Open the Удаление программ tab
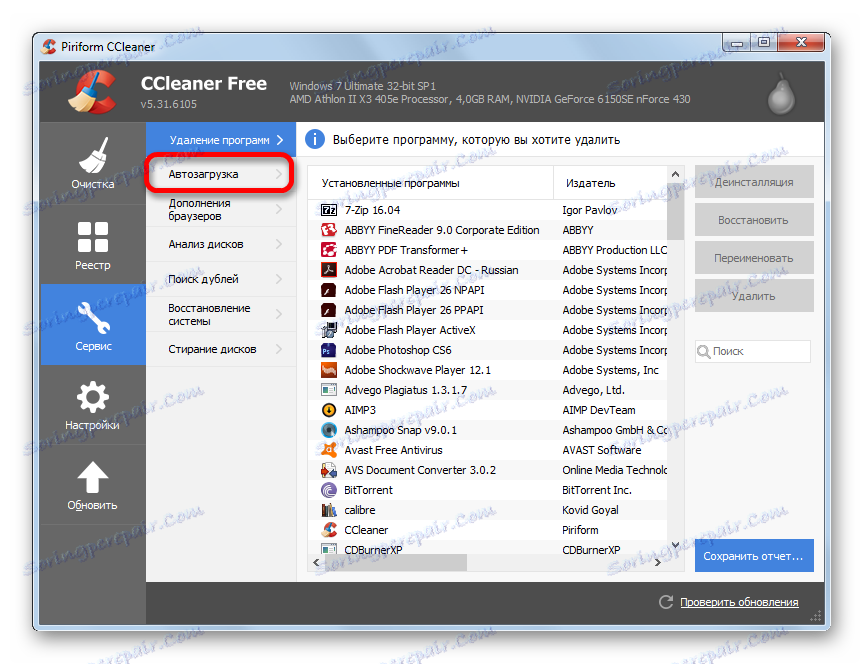 (x=221, y=140)
